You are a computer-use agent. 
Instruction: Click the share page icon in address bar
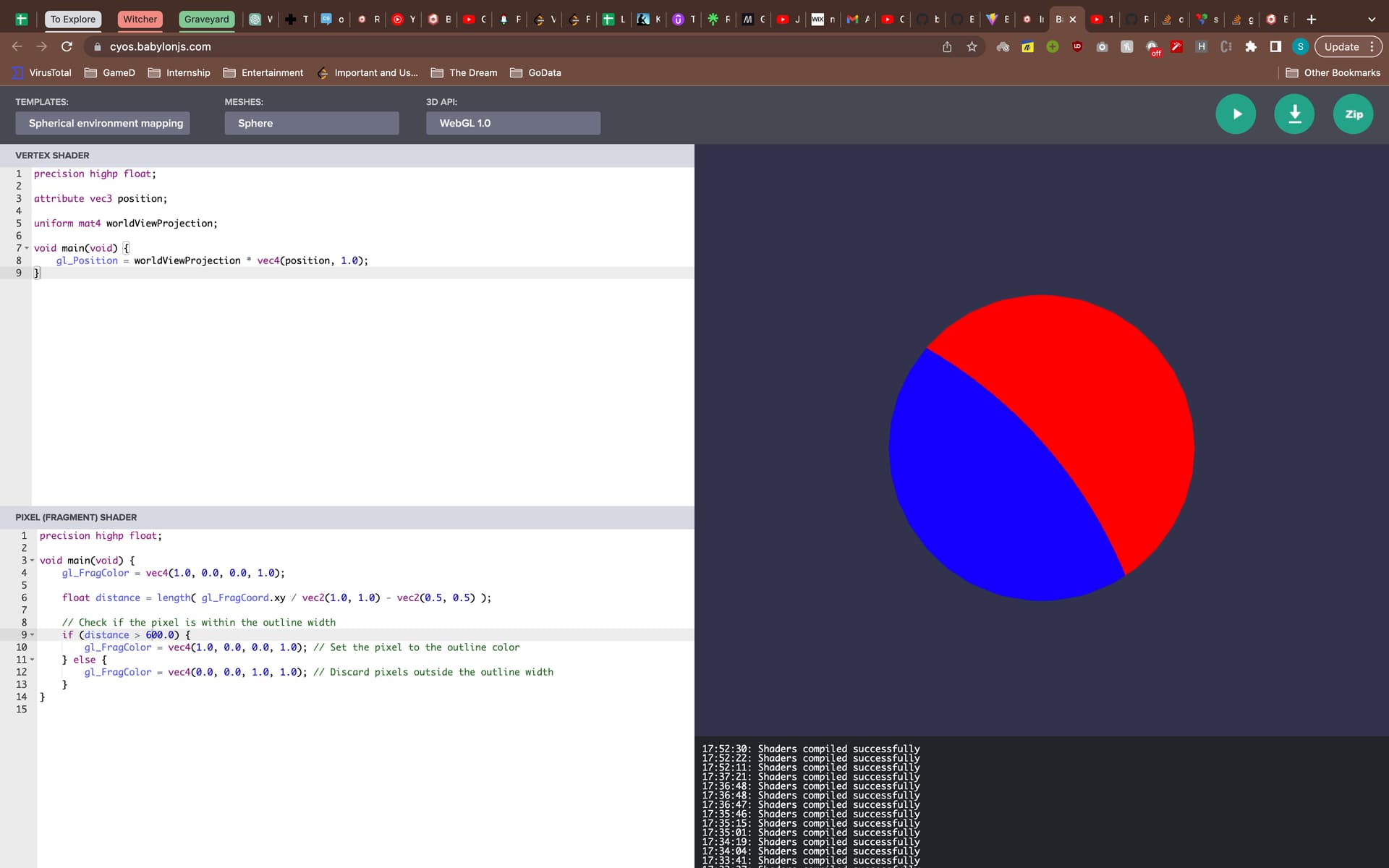(x=947, y=47)
